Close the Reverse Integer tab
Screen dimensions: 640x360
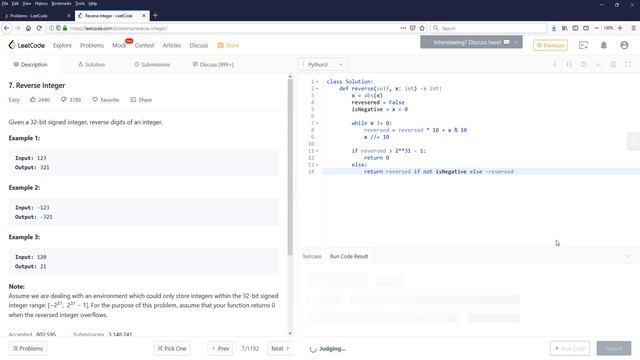[144, 16]
